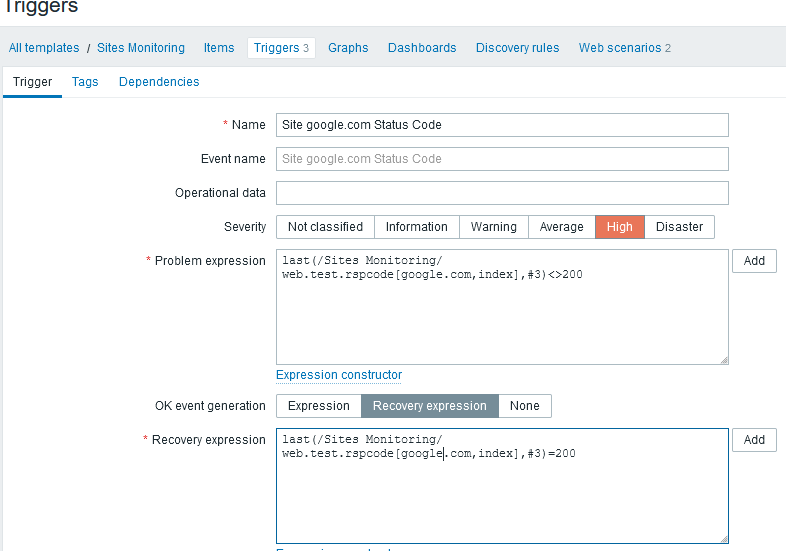Click the Operational data field
Viewport: 786px width, 551px height.
pyautogui.click(x=502, y=193)
